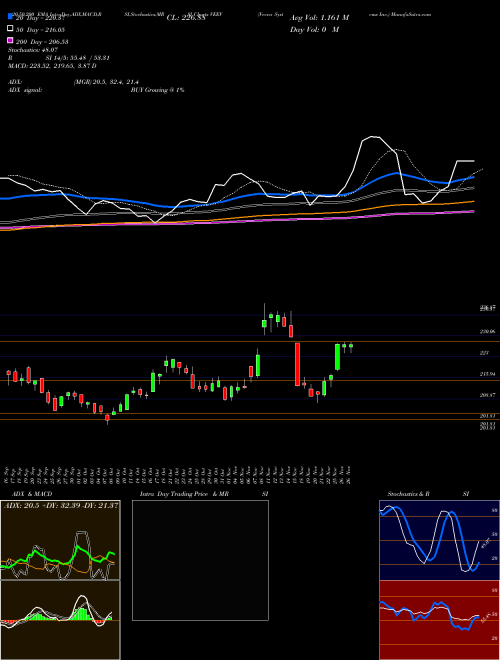Viewport: 500px width, 660px height.
Task: Click the 'MACD: 223.32, 219.65, 3.67' line
Action: pos(52,66)
